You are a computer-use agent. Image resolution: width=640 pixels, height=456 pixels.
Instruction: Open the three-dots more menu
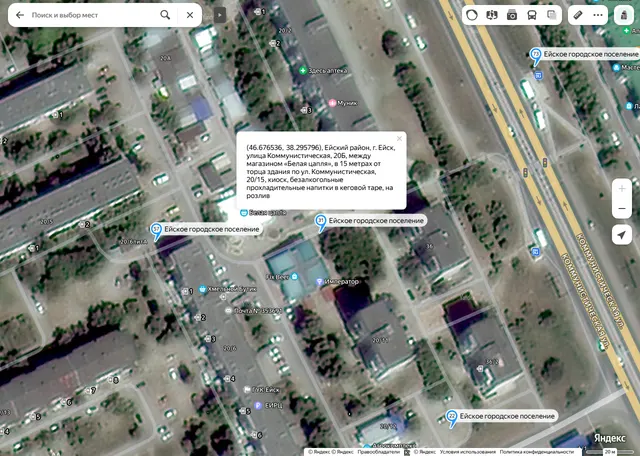[598, 15]
